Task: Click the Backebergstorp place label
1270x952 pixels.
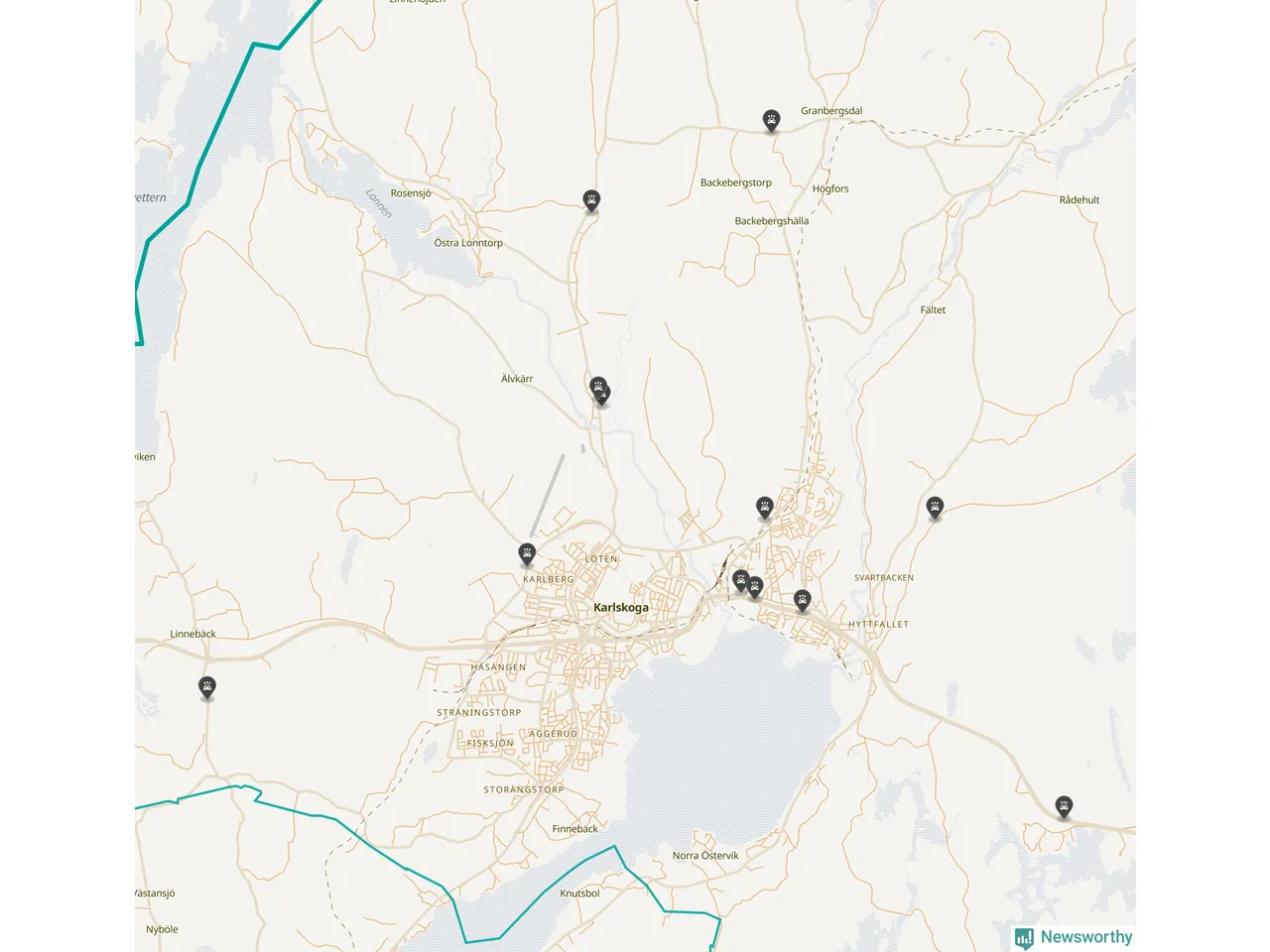Action: click(x=735, y=182)
